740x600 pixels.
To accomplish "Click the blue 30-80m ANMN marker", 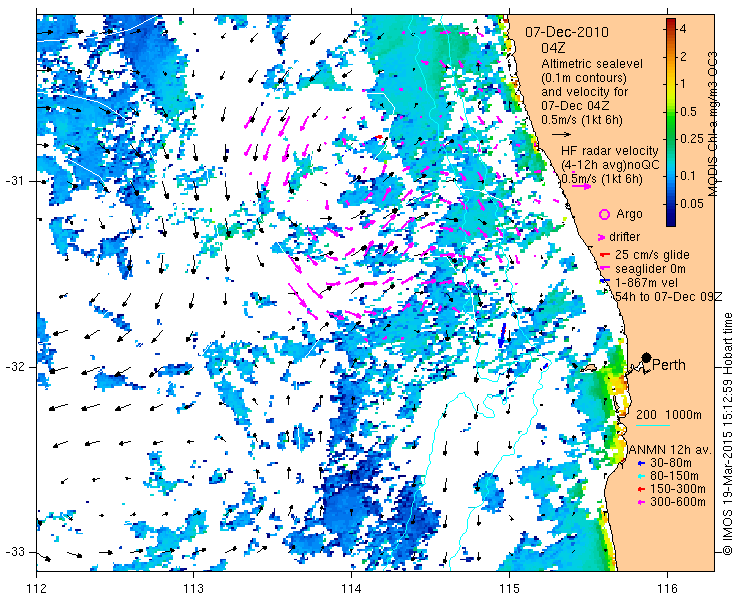I will click(x=641, y=463).
